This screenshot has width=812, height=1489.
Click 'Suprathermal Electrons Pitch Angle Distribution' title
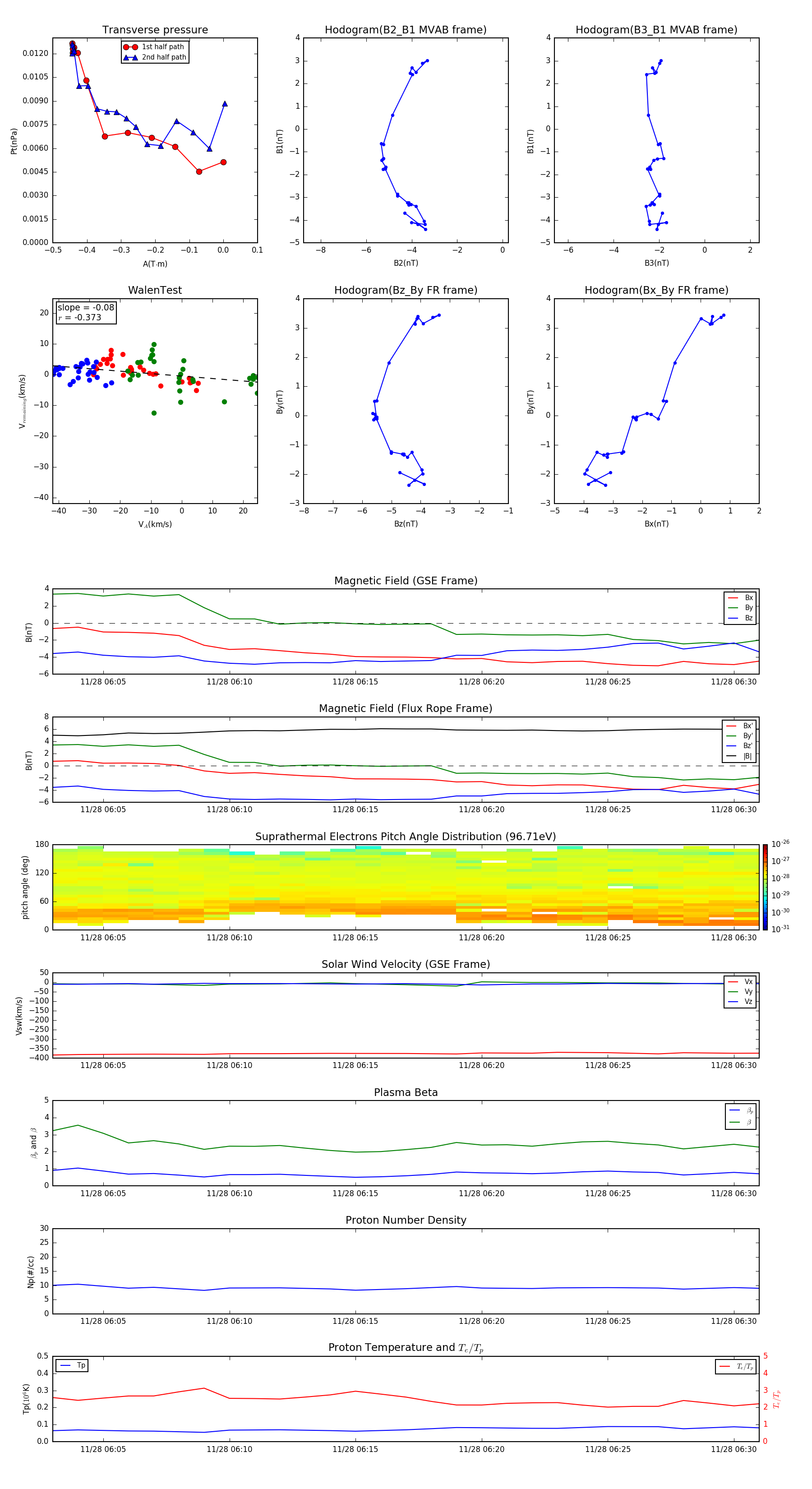[x=406, y=837]
